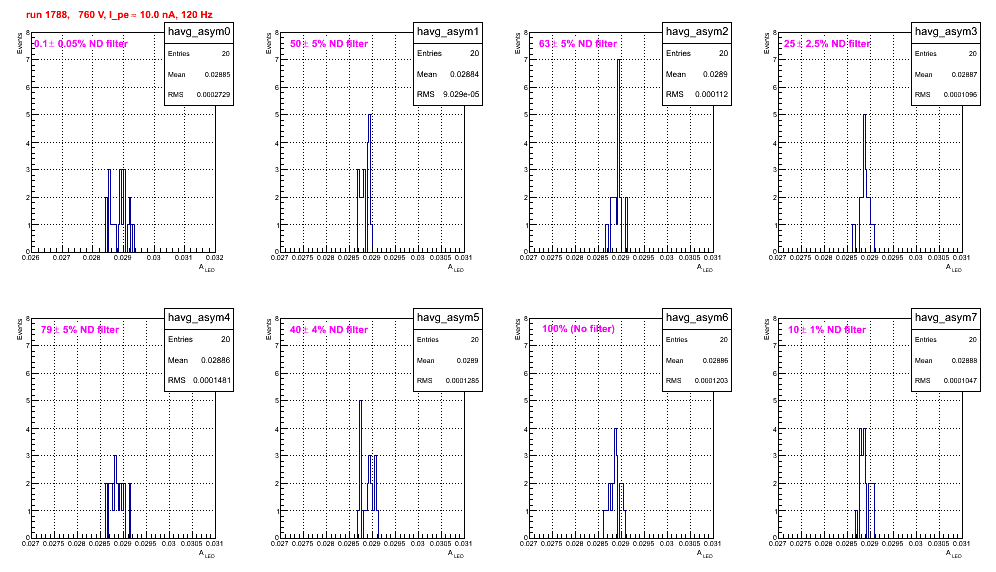Viewport: 996px width, 572px height.
Task: Click Entries 20 in havg_asym2 stats
Action: coord(697,53)
